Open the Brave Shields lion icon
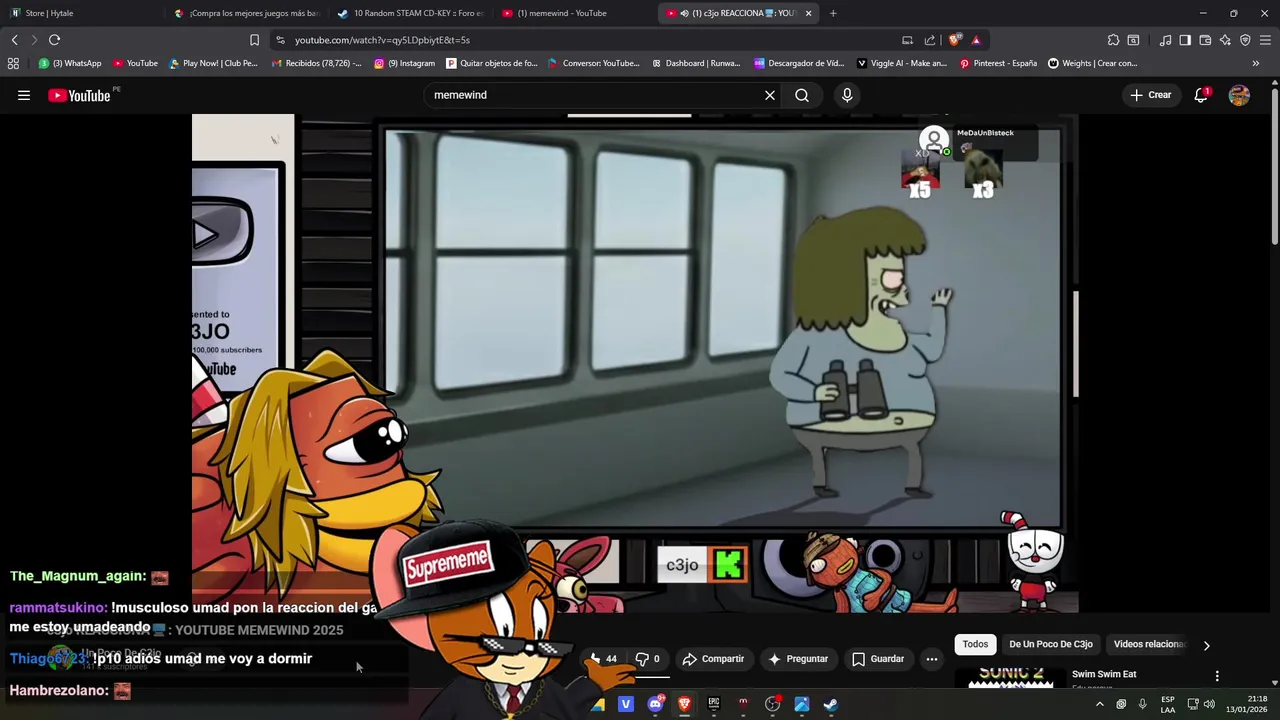The image size is (1280, 720). pos(954,40)
